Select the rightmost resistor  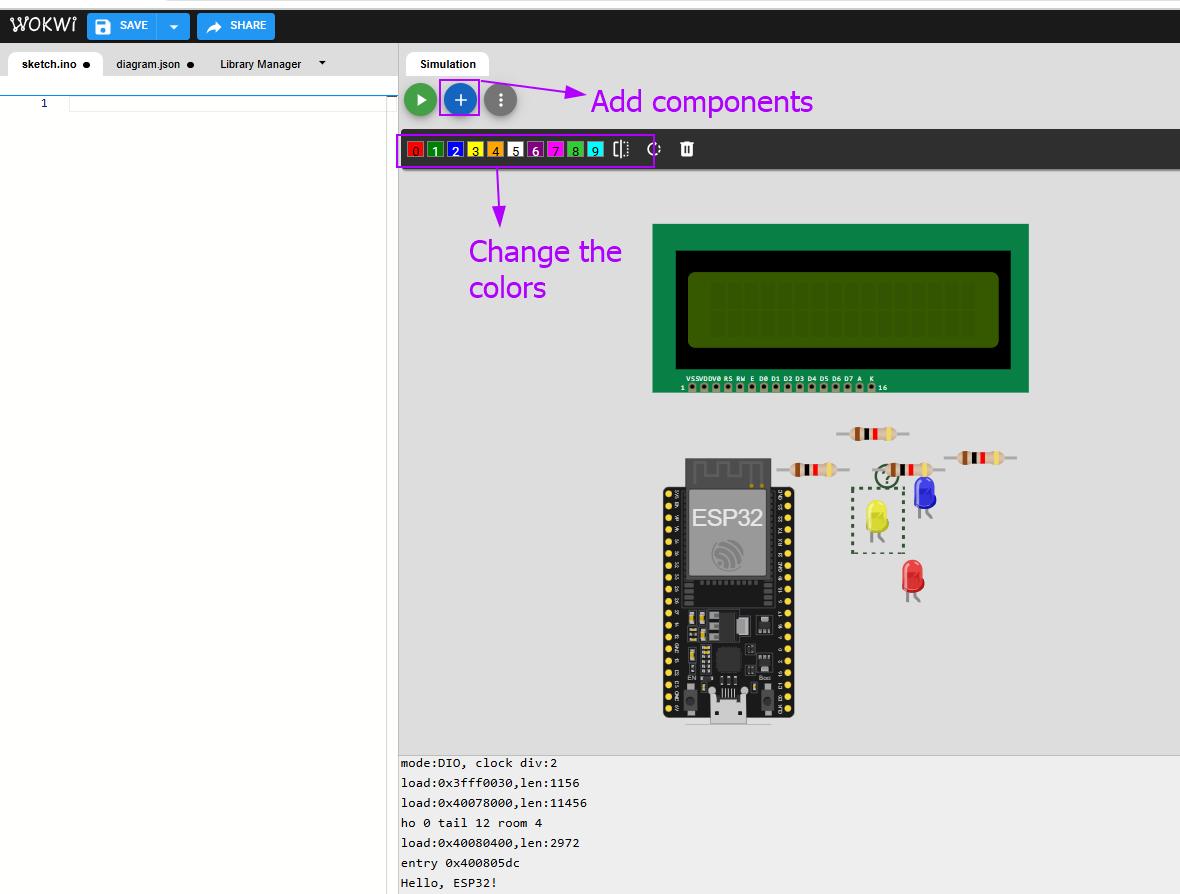click(980, 458)
